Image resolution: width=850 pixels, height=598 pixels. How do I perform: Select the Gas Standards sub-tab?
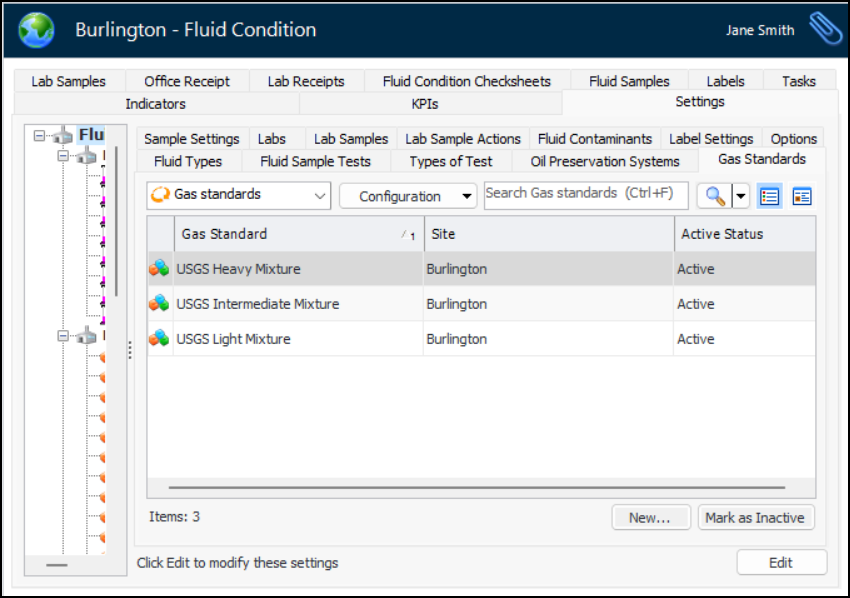pos(762,159)
